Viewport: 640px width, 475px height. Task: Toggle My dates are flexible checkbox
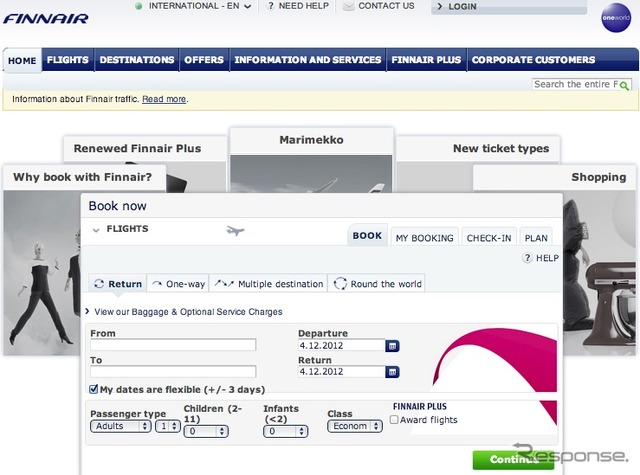click(93, 389)
